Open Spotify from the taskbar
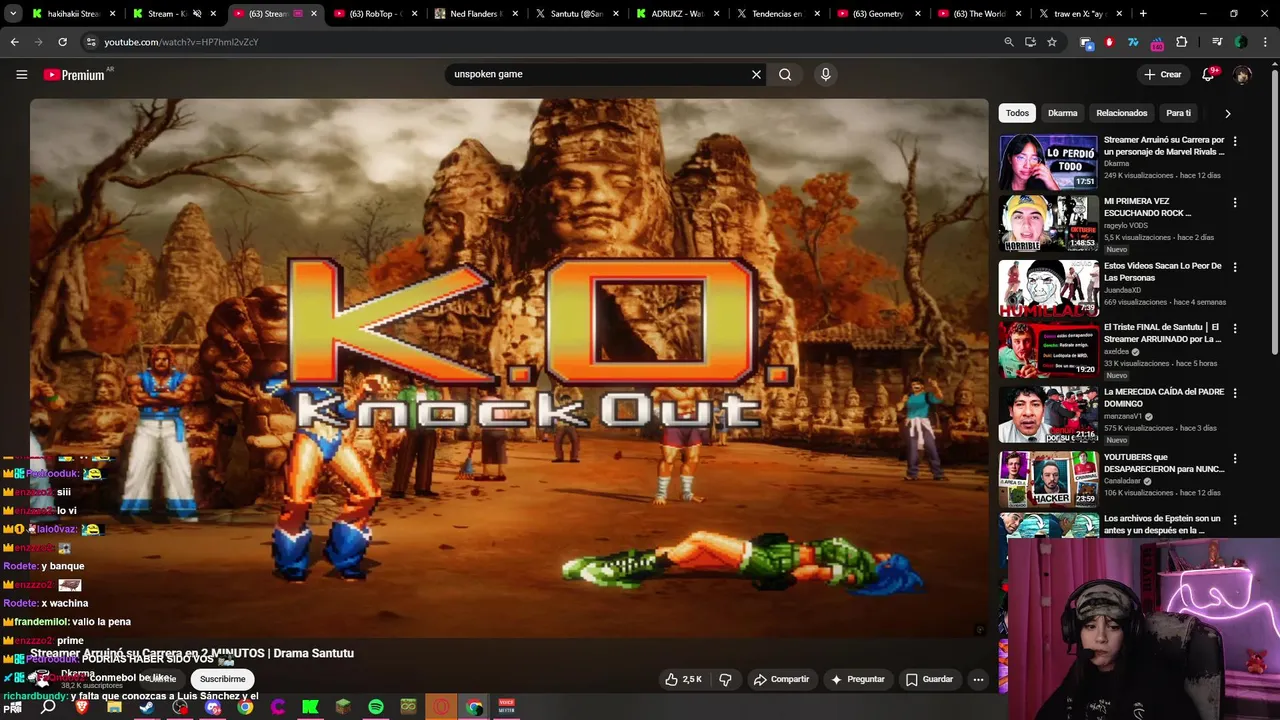The width and height of the screenshot is (1280, 720). [x=376, y=707]
